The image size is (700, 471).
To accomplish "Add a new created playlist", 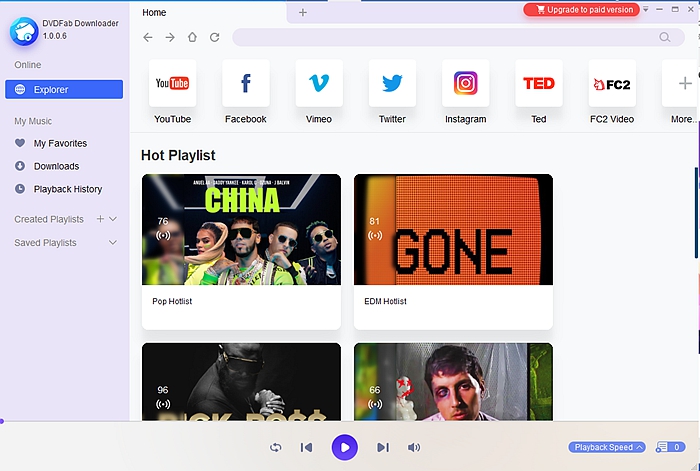I will [100, 219].
